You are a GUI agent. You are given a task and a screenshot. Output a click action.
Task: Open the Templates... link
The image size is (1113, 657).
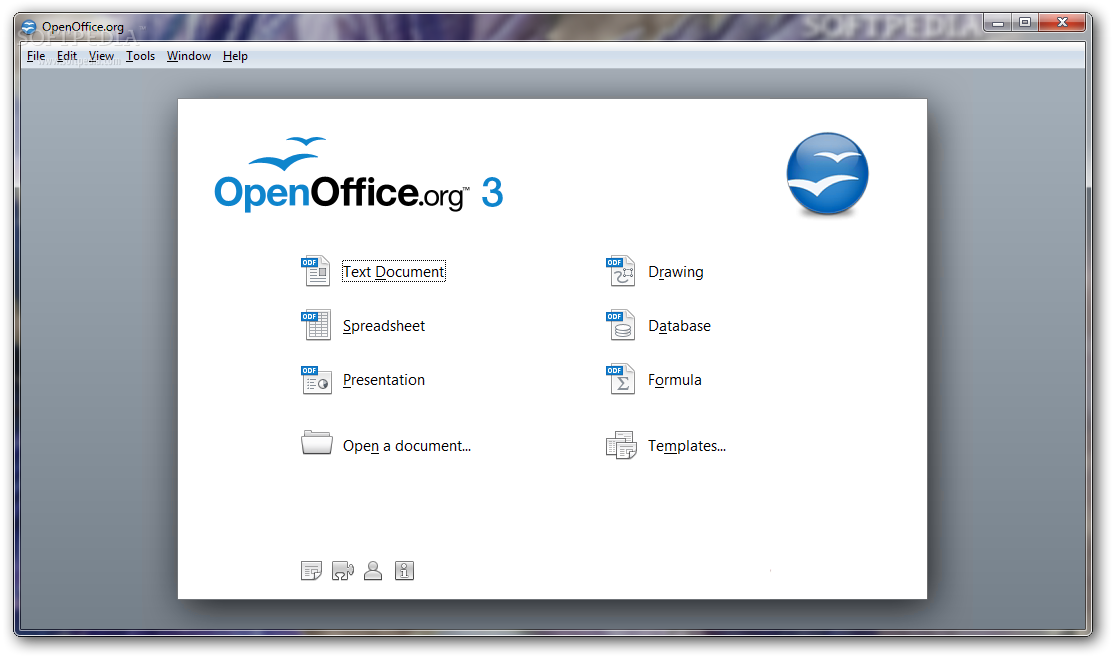[x=686, y=446]
